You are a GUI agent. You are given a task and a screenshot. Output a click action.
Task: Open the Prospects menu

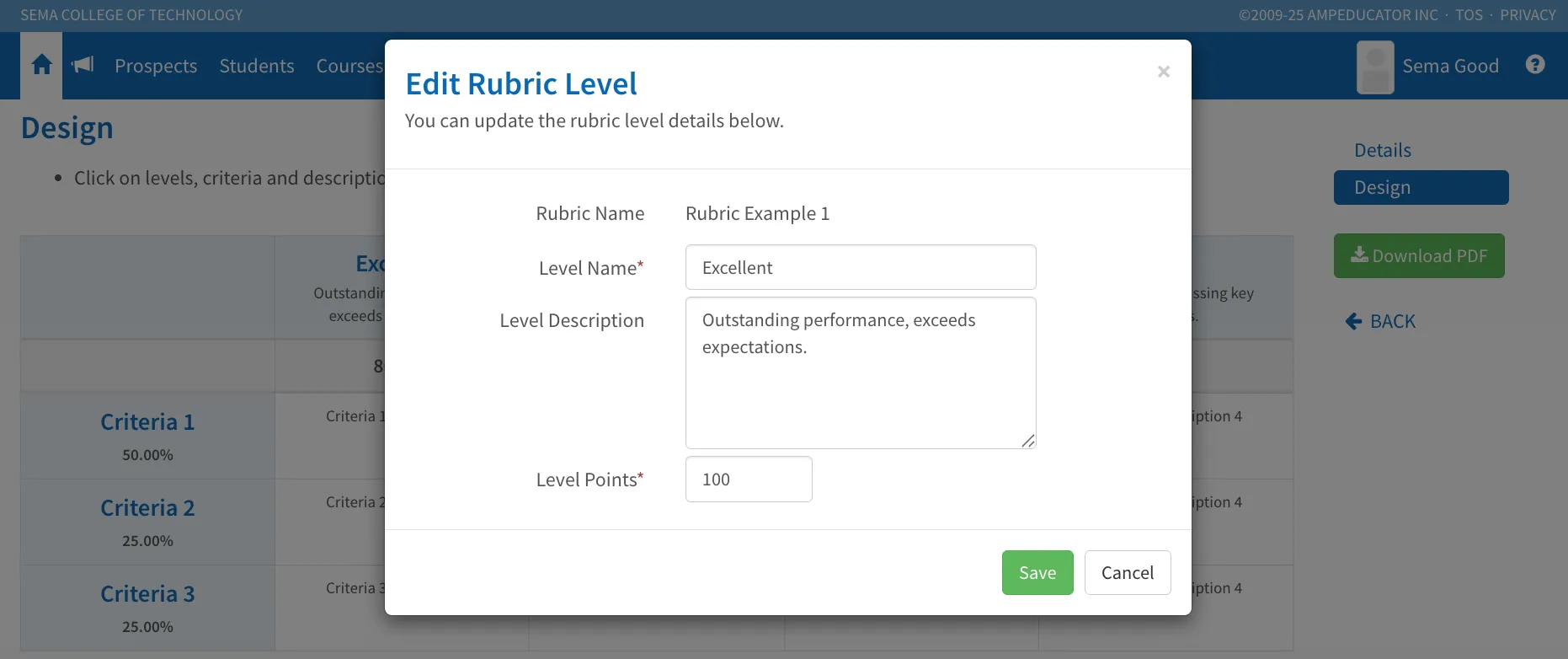tap(156, 66)
